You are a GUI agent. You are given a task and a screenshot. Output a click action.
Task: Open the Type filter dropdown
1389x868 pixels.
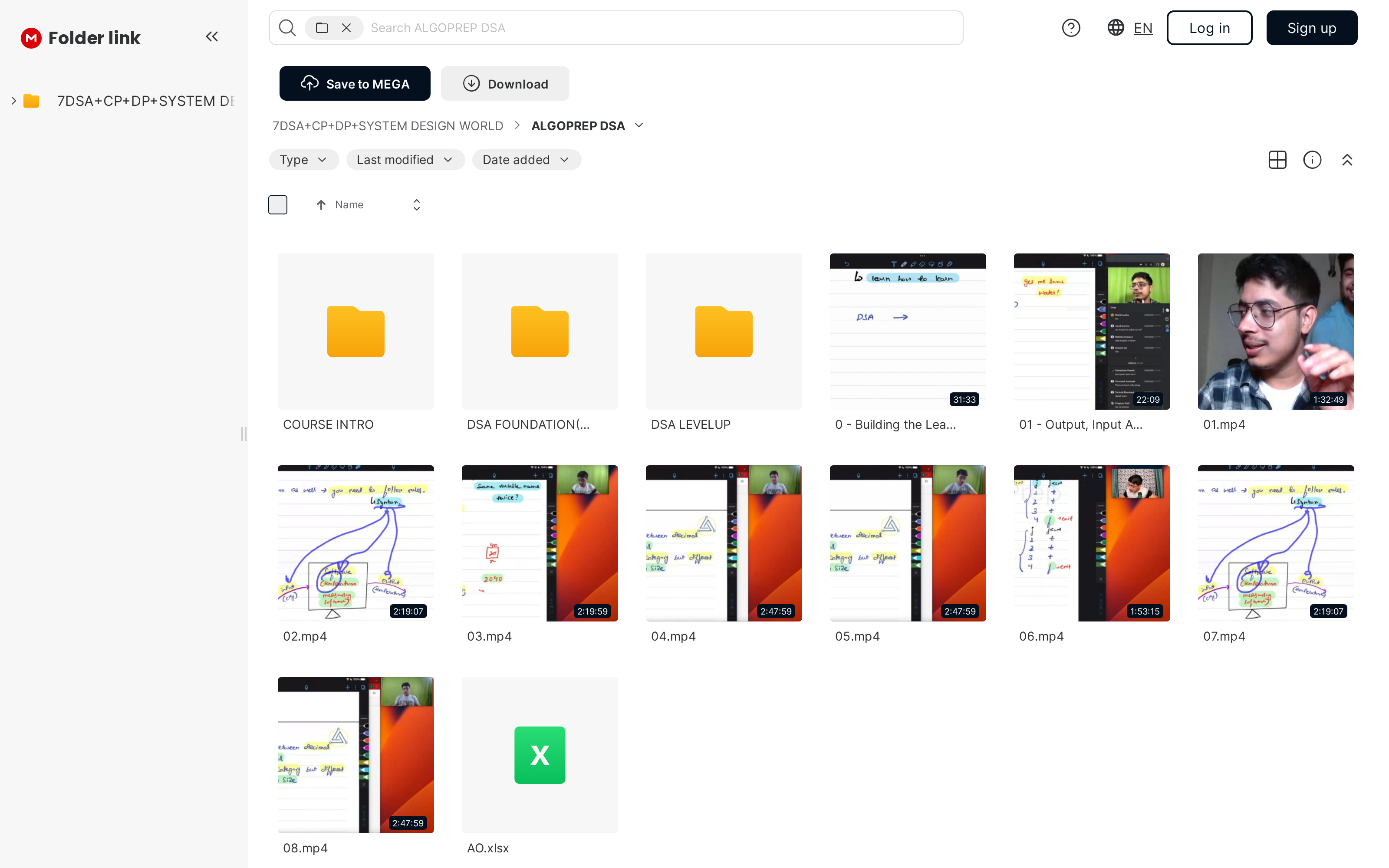(304, 160)
